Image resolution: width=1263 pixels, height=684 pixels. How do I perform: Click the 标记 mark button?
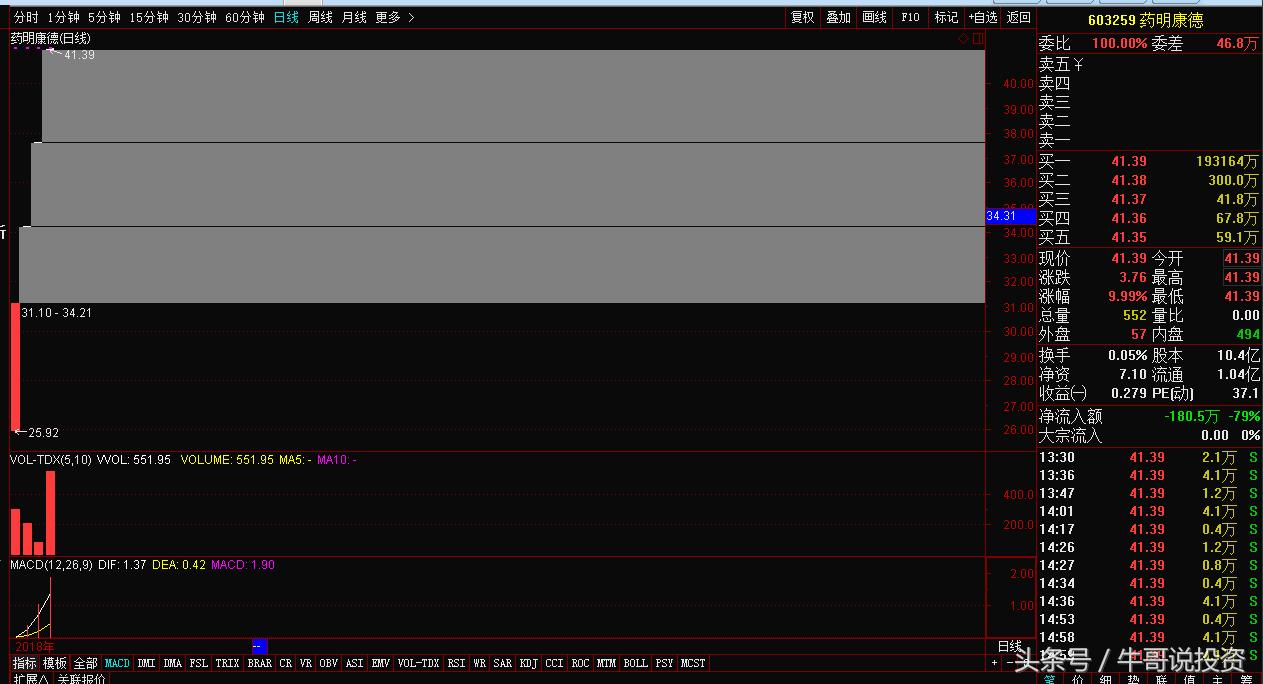pyautogui.click(x=946, y=17)
